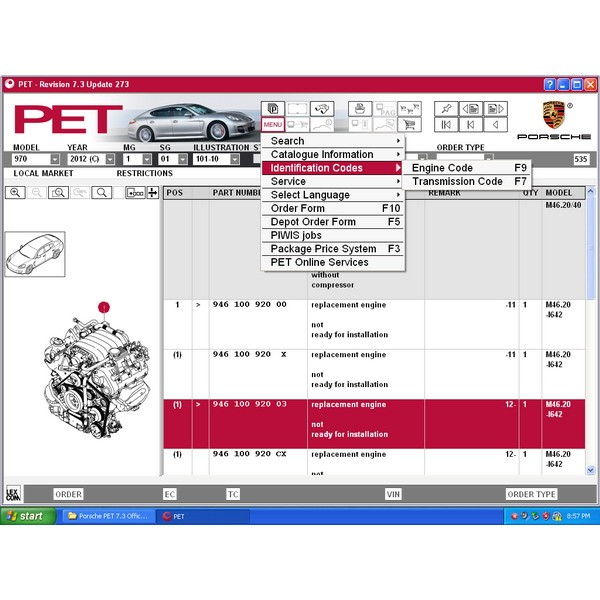600x600 pixels.
Task: Select Transmission Code F7 submenu item
Action: point(469,181)
